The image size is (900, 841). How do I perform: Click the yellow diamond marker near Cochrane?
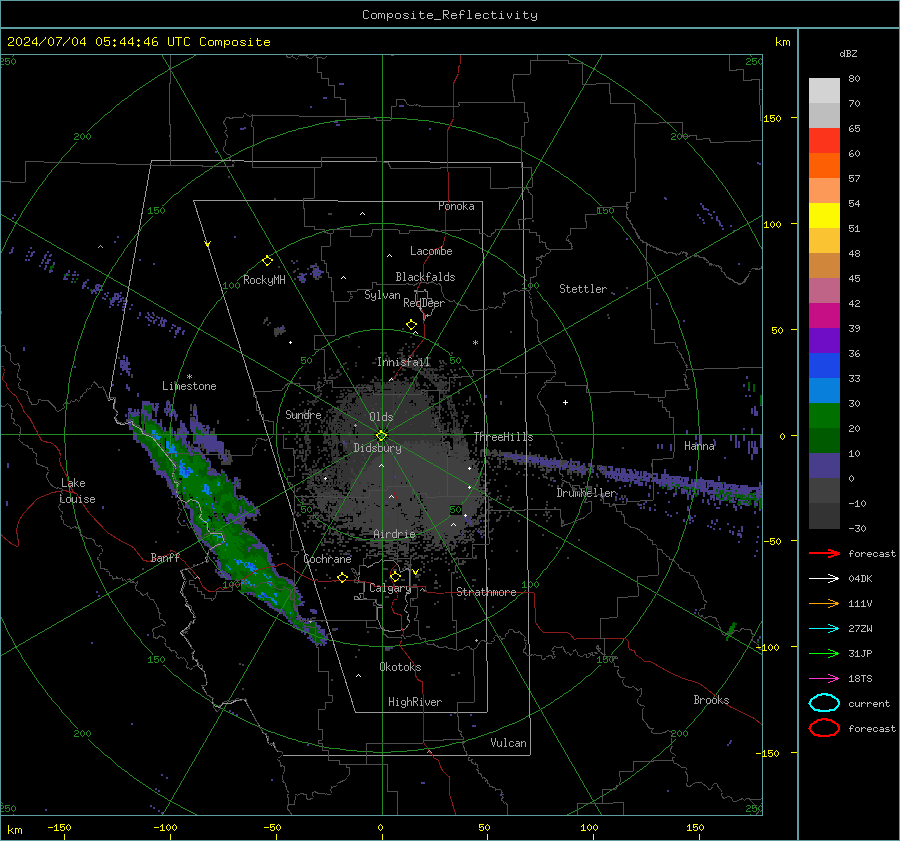(x=342, y=577)
